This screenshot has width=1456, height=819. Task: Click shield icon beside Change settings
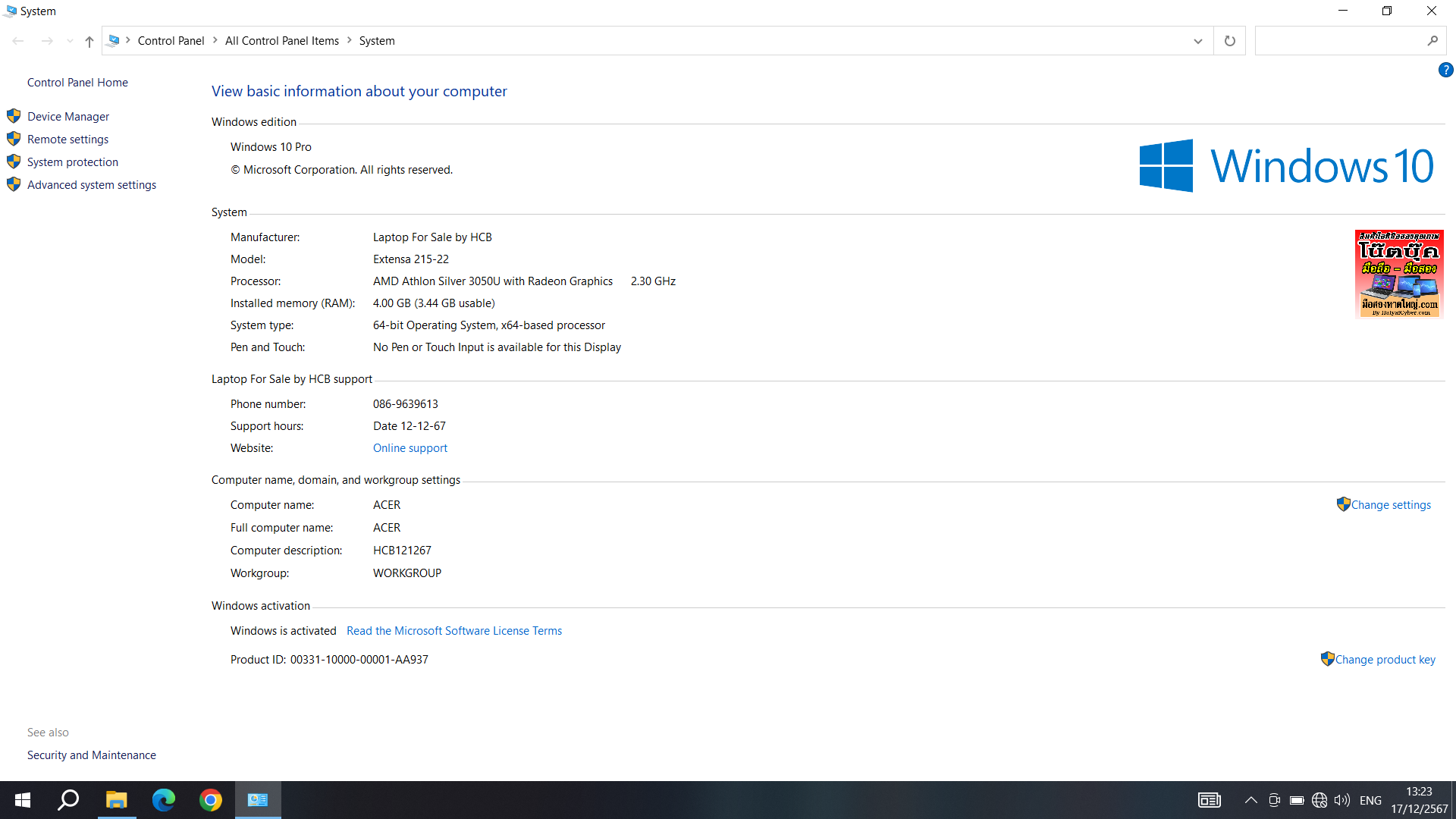point(1343,504)
